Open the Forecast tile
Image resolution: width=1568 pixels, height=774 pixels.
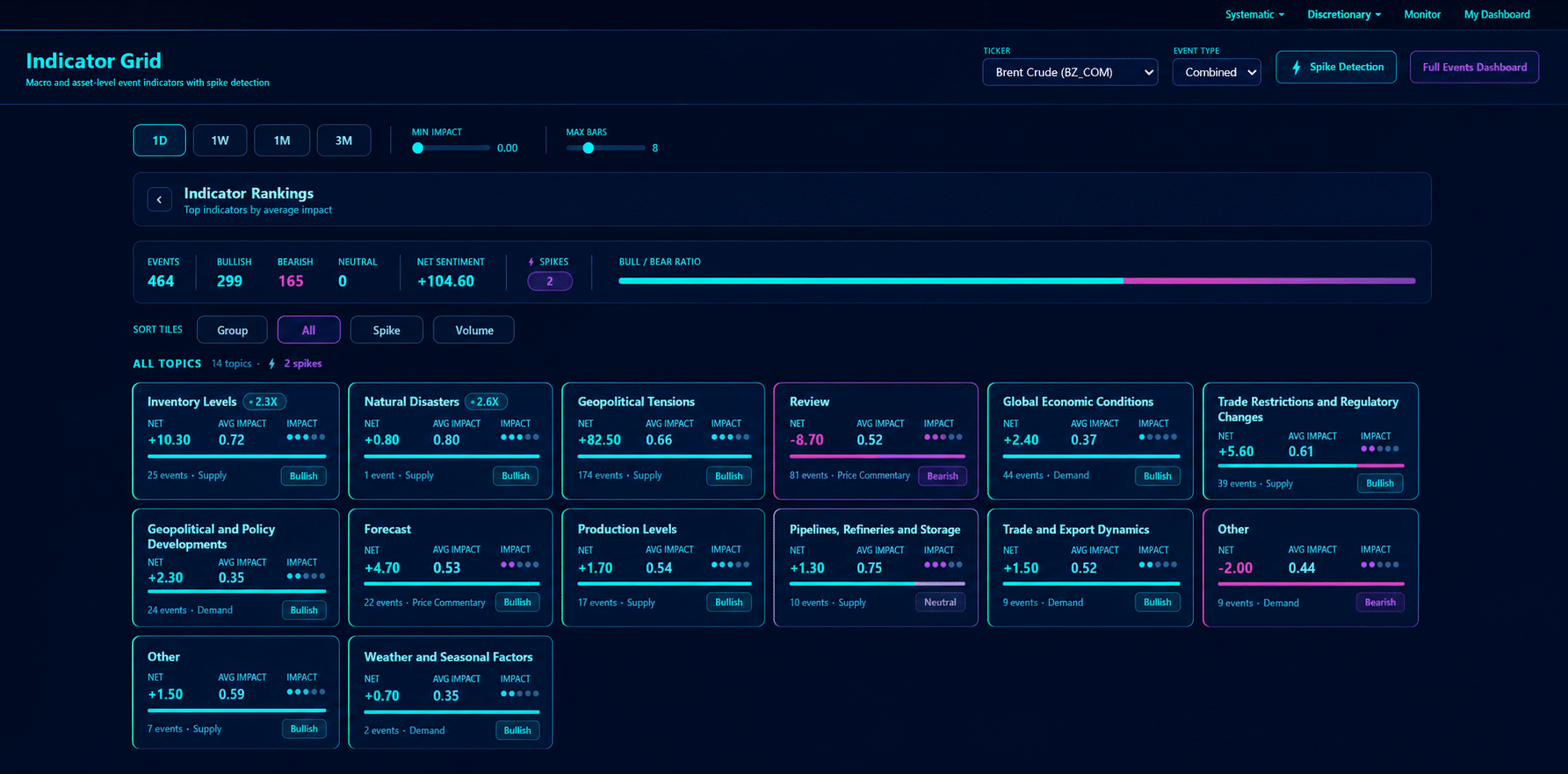point(451,568)
